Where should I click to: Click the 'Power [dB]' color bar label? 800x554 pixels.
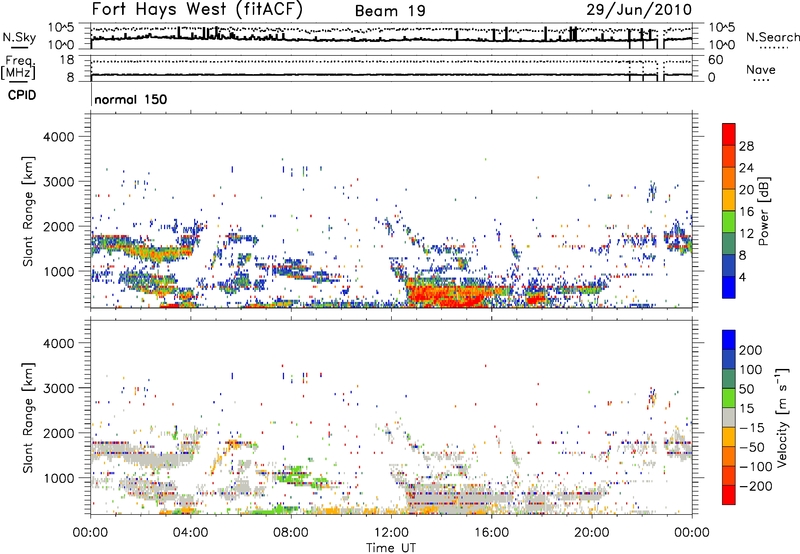click(763, 211)
